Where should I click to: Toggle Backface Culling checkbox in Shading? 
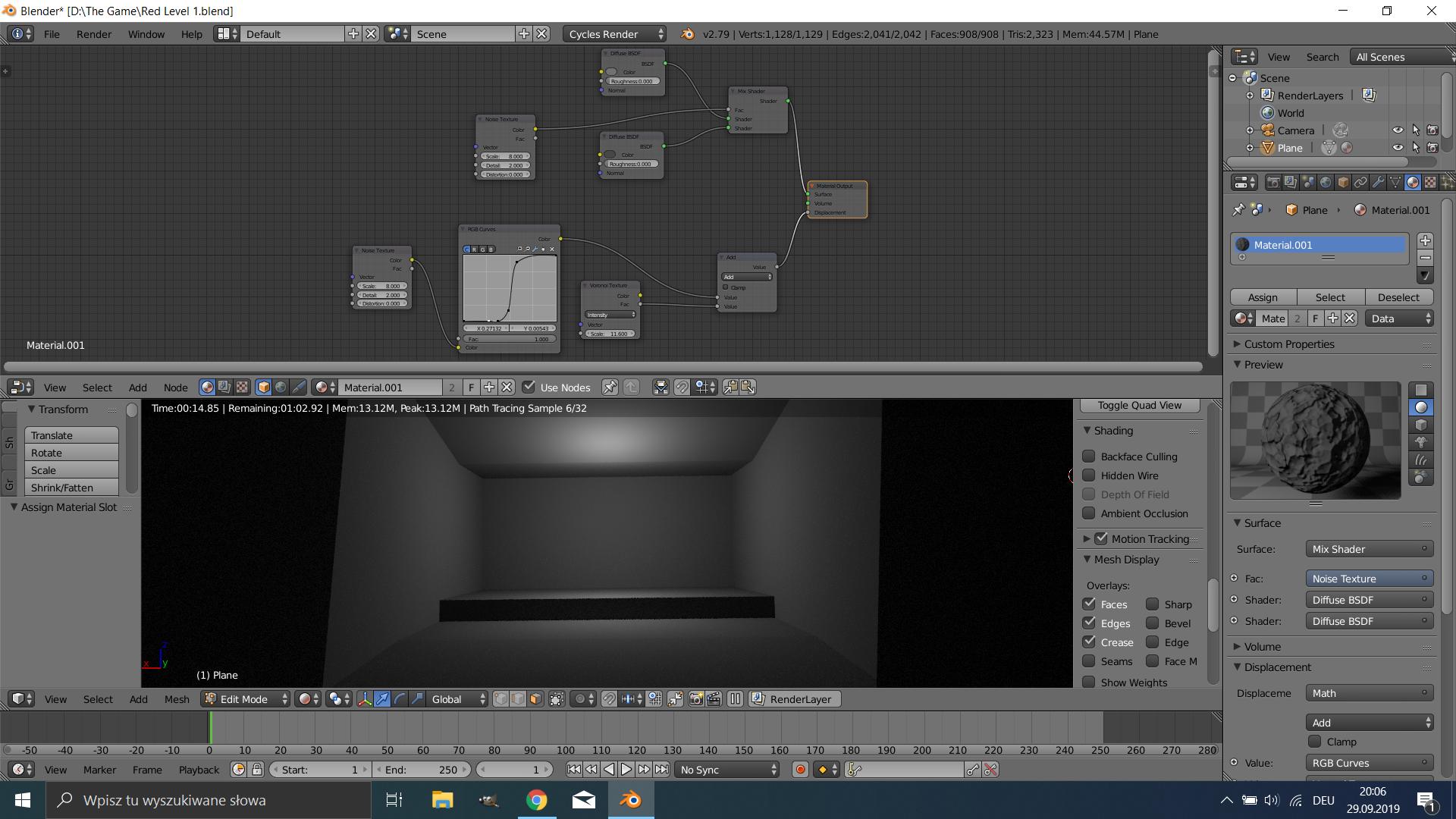pyautogui.click(x=1089, y=456)
